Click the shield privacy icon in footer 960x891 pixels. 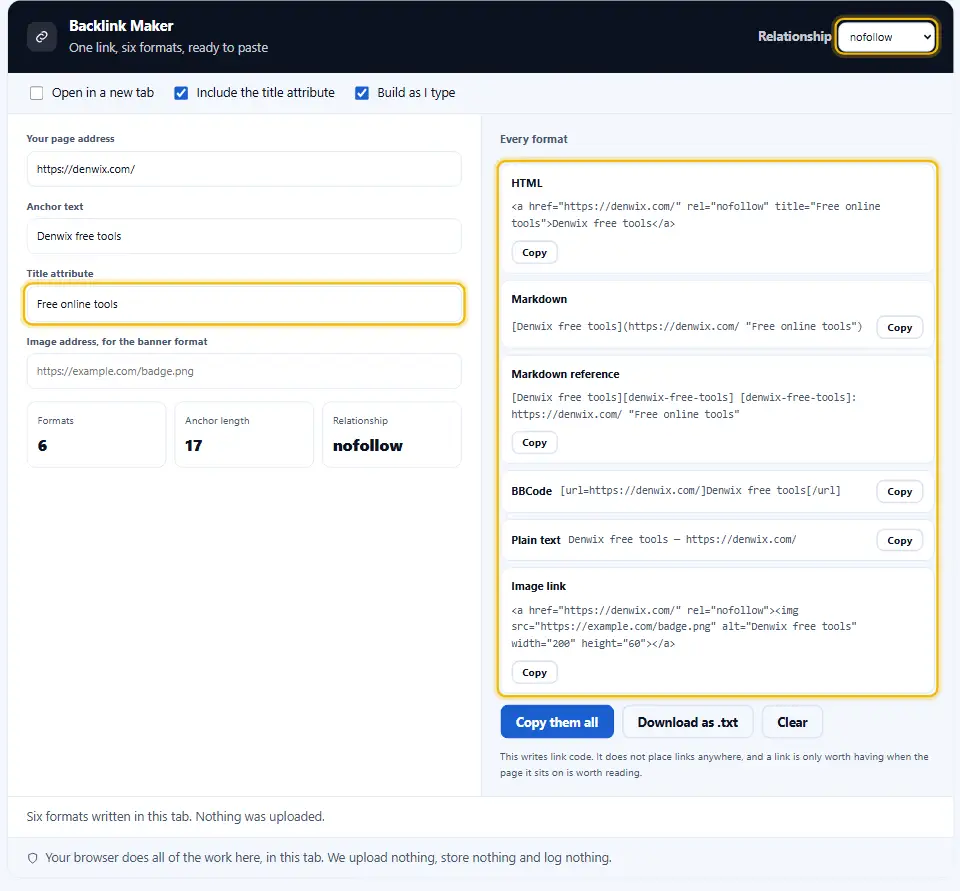point(32,858)
